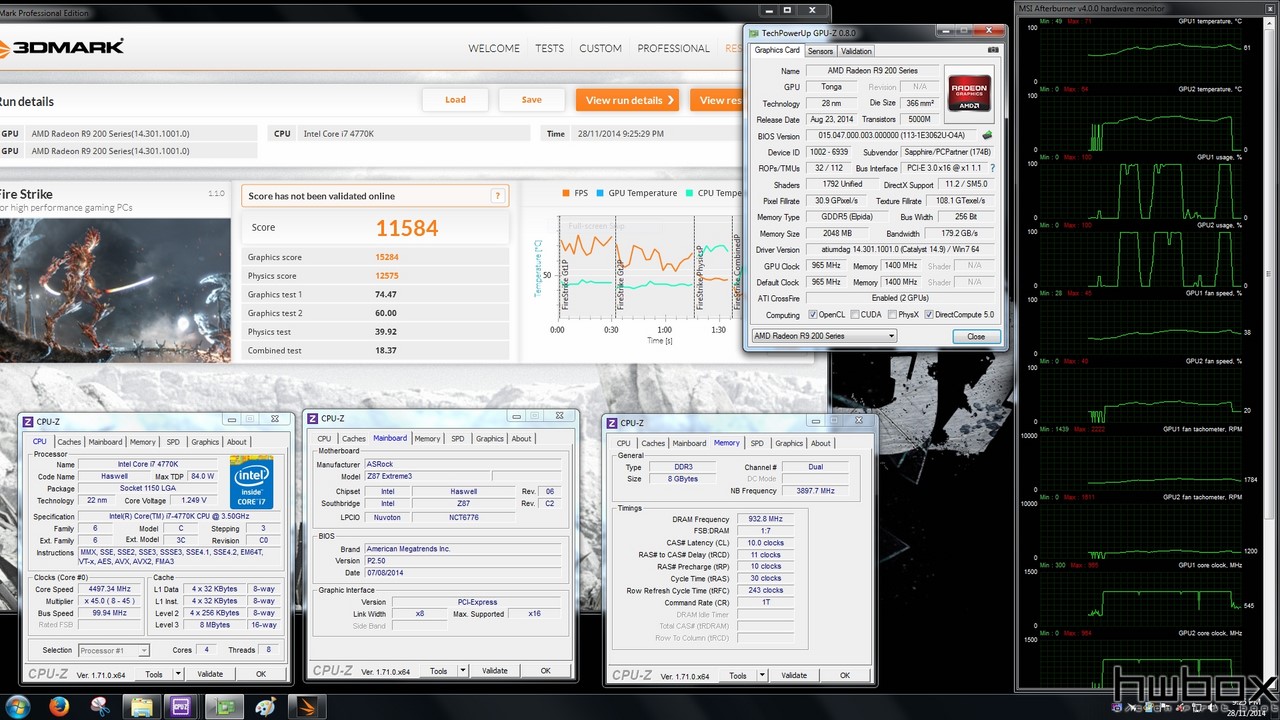This screenshot has height=720, width=1280.
Task: Click GPU-Z screenshot camera icon
Action: [x=992, y=50]
